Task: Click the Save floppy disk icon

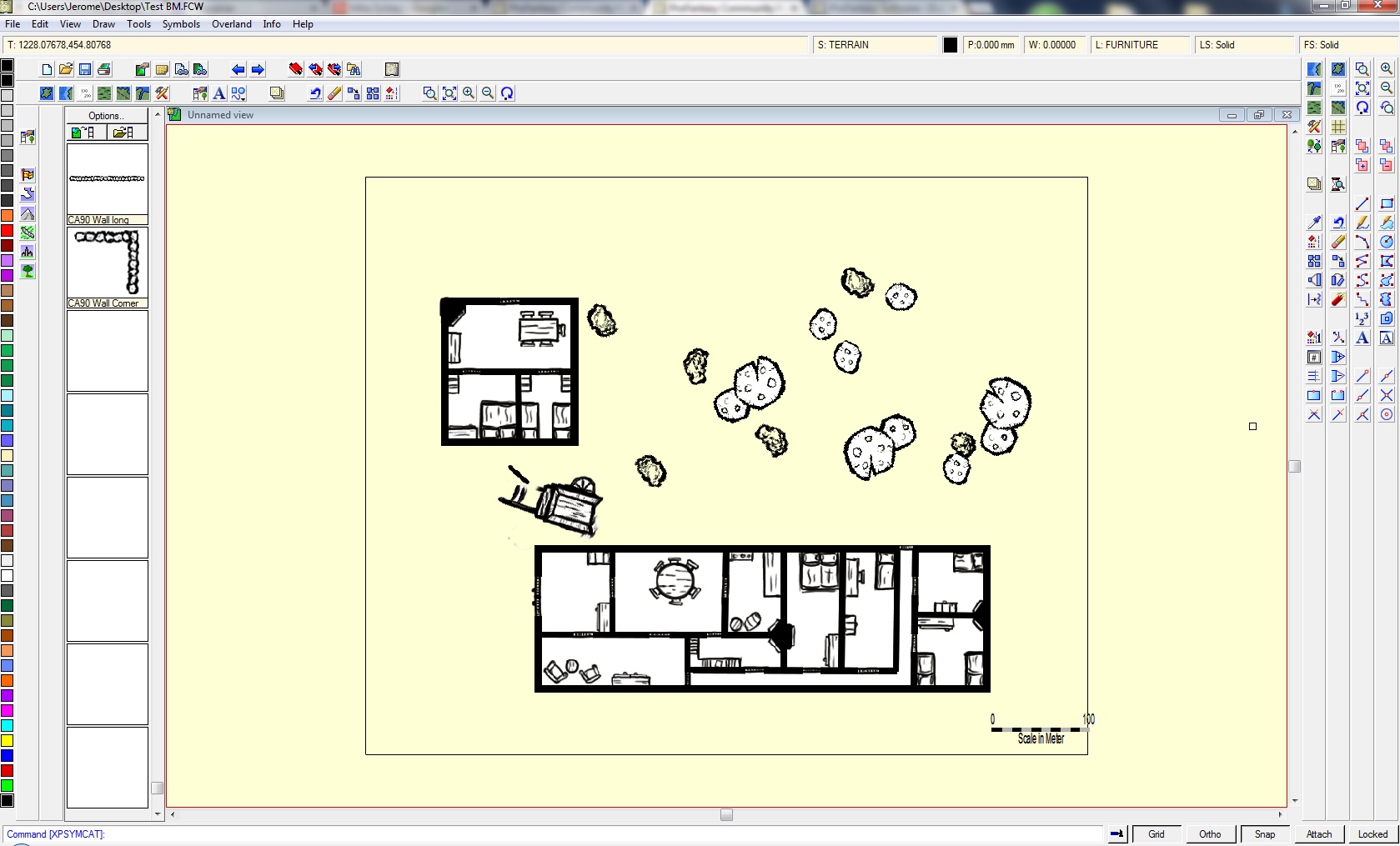Action: click(x=85, y=70)
